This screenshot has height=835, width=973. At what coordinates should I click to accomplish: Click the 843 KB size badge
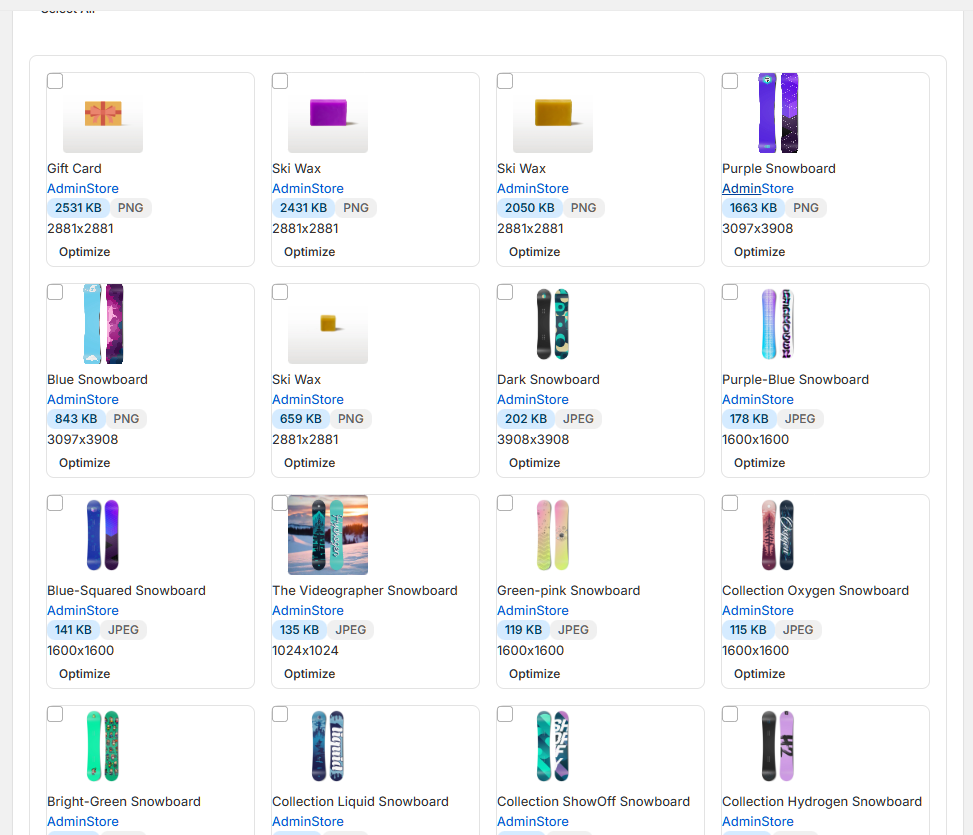76,419
